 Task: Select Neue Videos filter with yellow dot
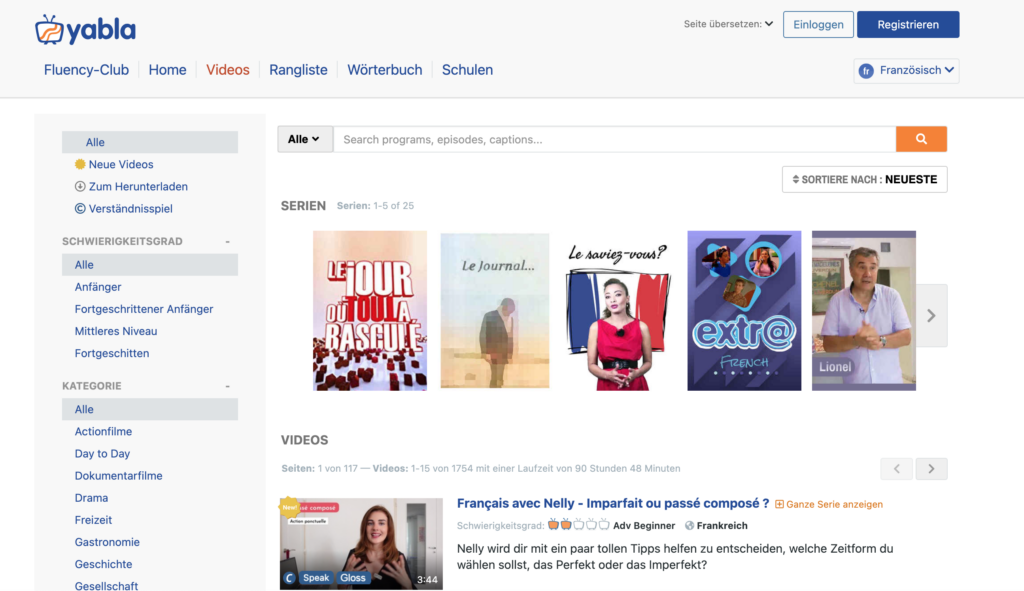point(120,165)
